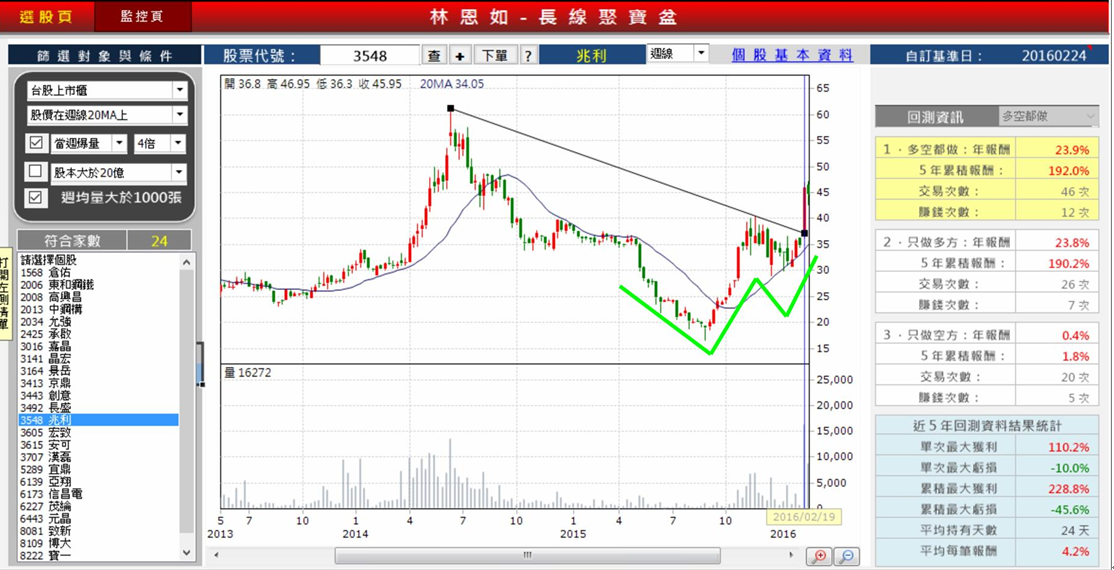Click the zoom out magnifier icon
This screenshot has width=1114, height=570.
846,556
